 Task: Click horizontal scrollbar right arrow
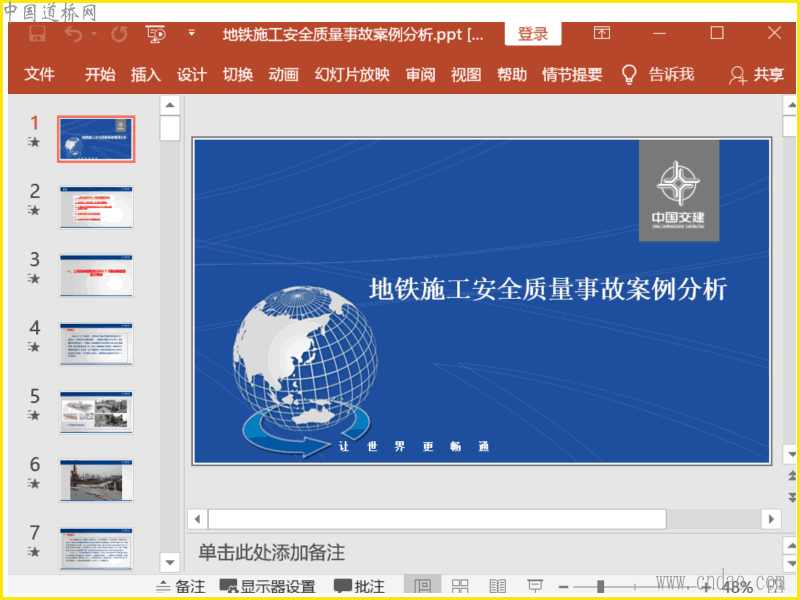(x=771, y=520)
